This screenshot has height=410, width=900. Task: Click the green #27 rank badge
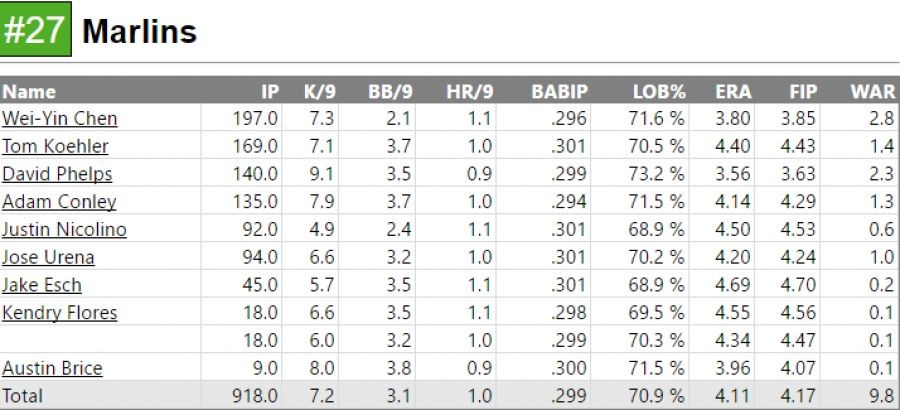click(36, 31)
